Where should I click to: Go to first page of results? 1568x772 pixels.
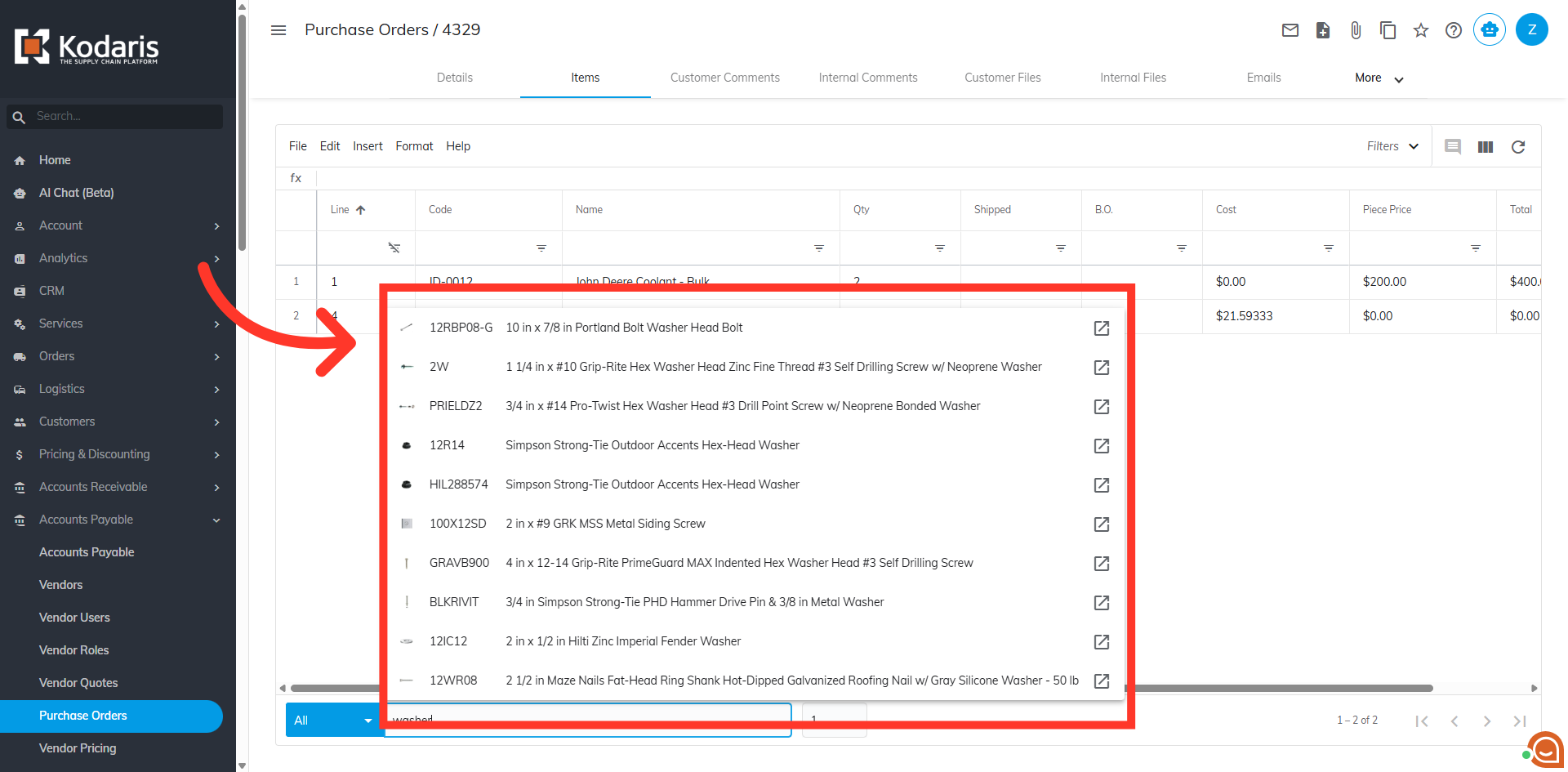pos(1422,721)
